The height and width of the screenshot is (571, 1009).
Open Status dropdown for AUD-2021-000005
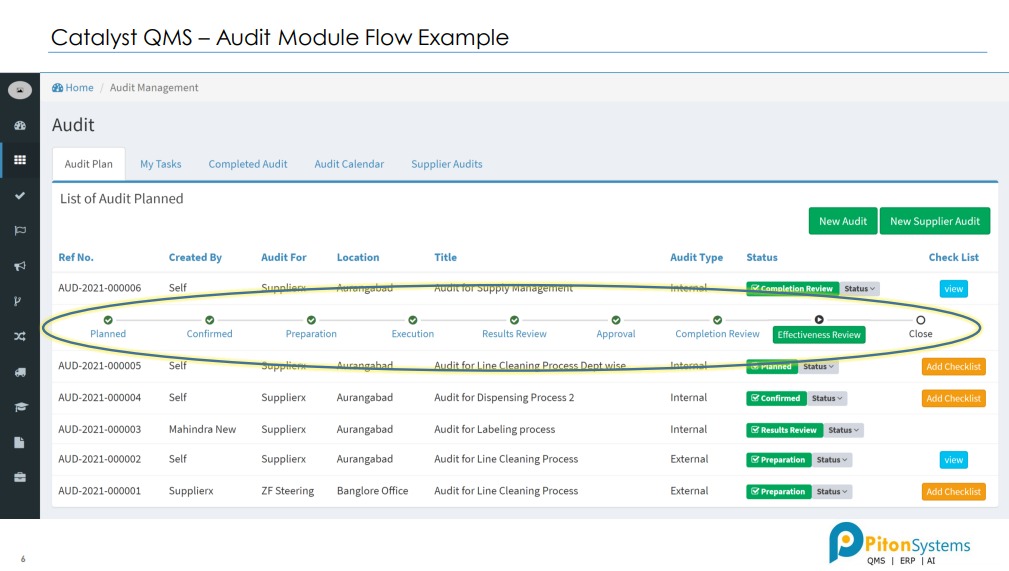pyautogui.click(x=819, y=366)
